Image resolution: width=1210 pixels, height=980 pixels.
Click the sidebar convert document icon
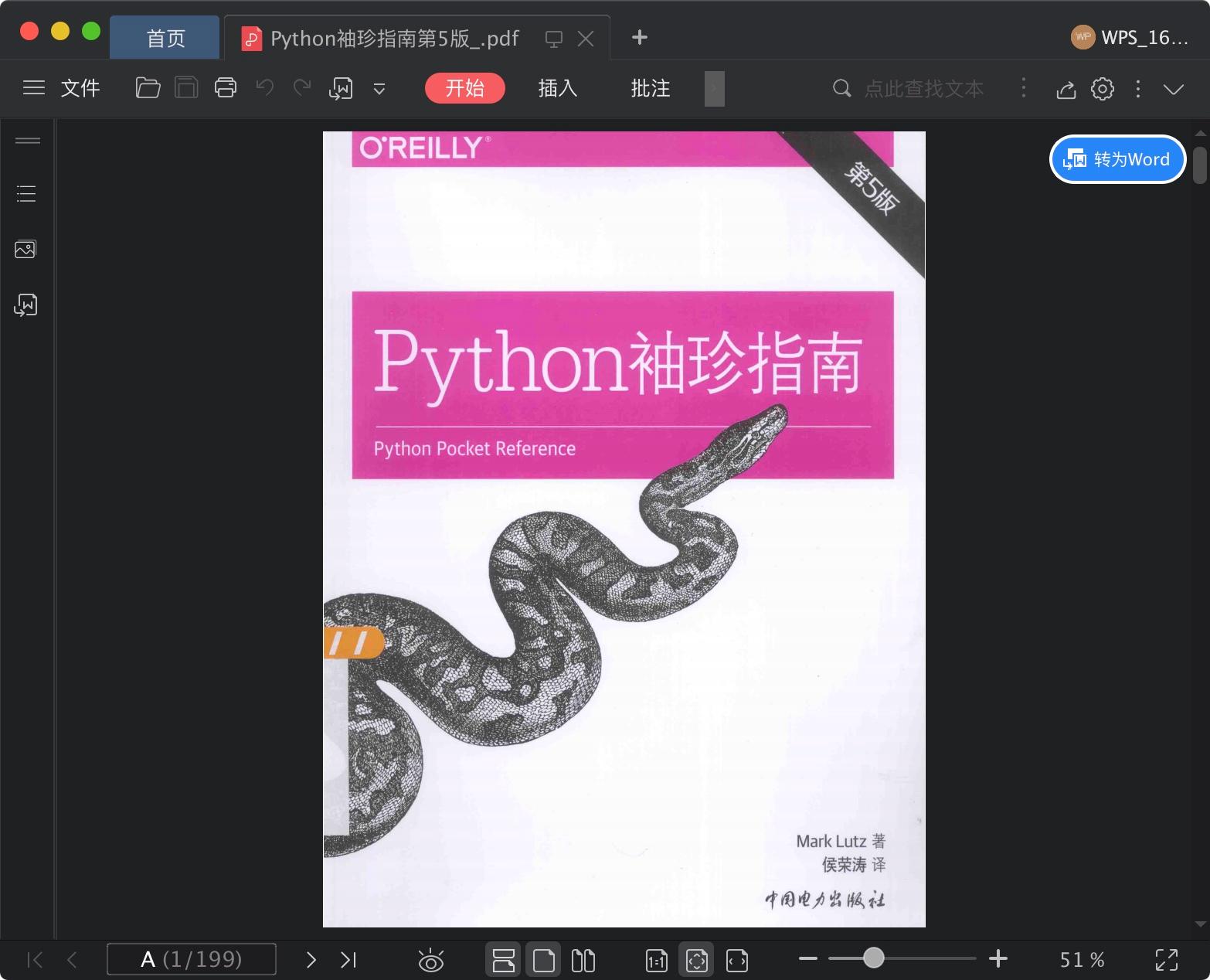[x=25, y=305]
